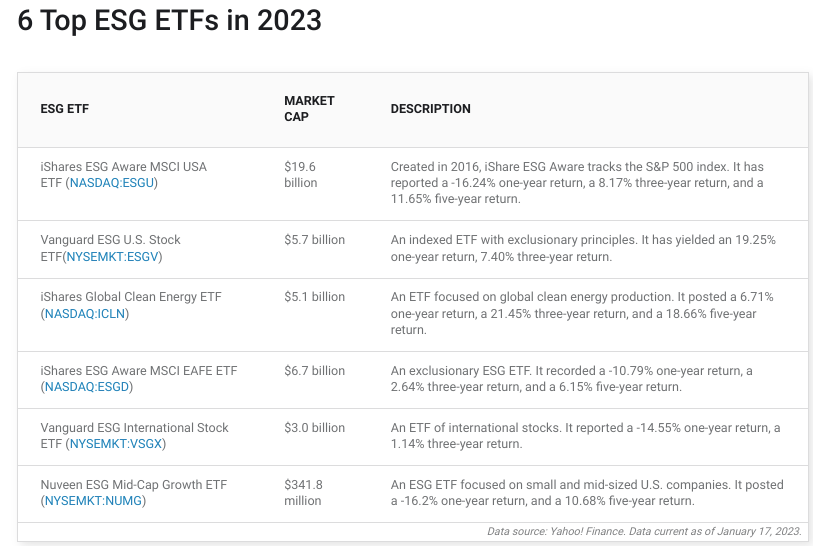The height and width of the screenshot is (546, 813).
Task: Click the $3.0 billion market cap cell
Action: point(314,428)
